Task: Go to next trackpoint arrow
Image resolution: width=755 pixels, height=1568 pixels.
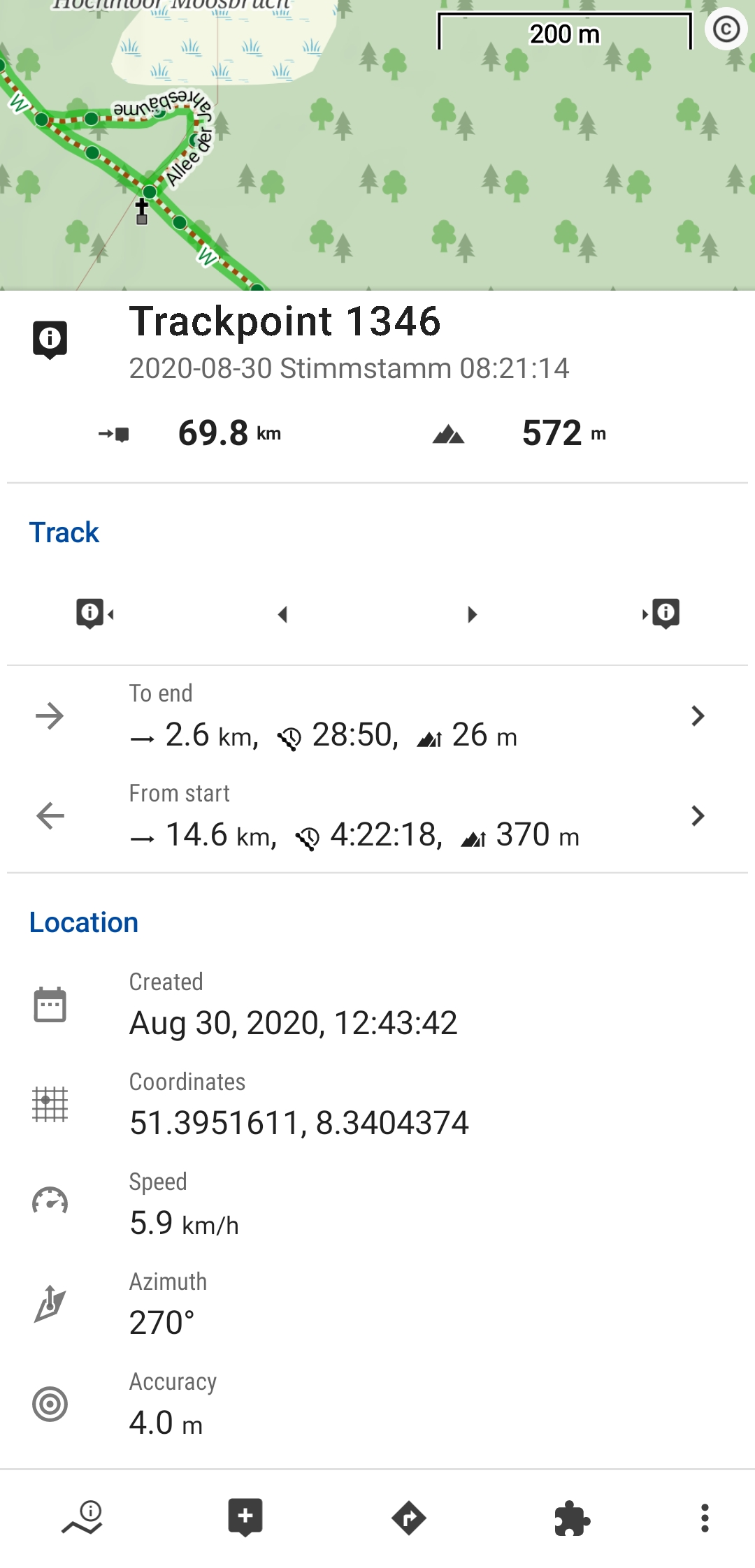Action: point(472,614)
